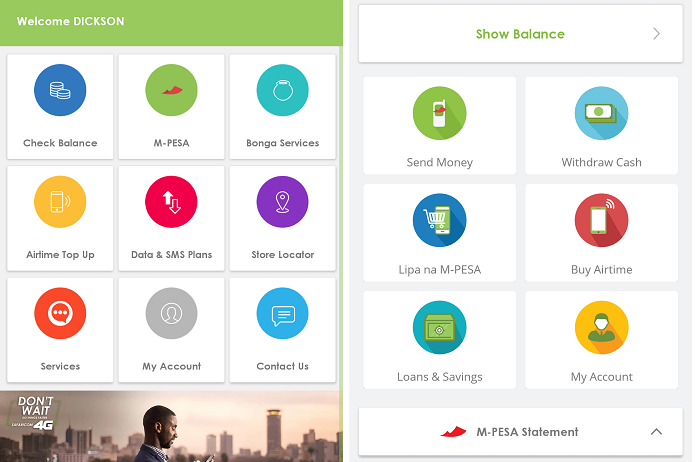Open Data & SMS Plans icon
The width and height of the screenshot is (696, 462).
pos(171,202)
